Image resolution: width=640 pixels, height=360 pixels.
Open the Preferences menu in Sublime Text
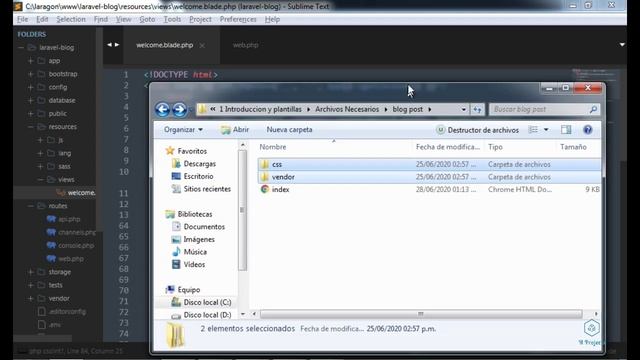[238, 19]
